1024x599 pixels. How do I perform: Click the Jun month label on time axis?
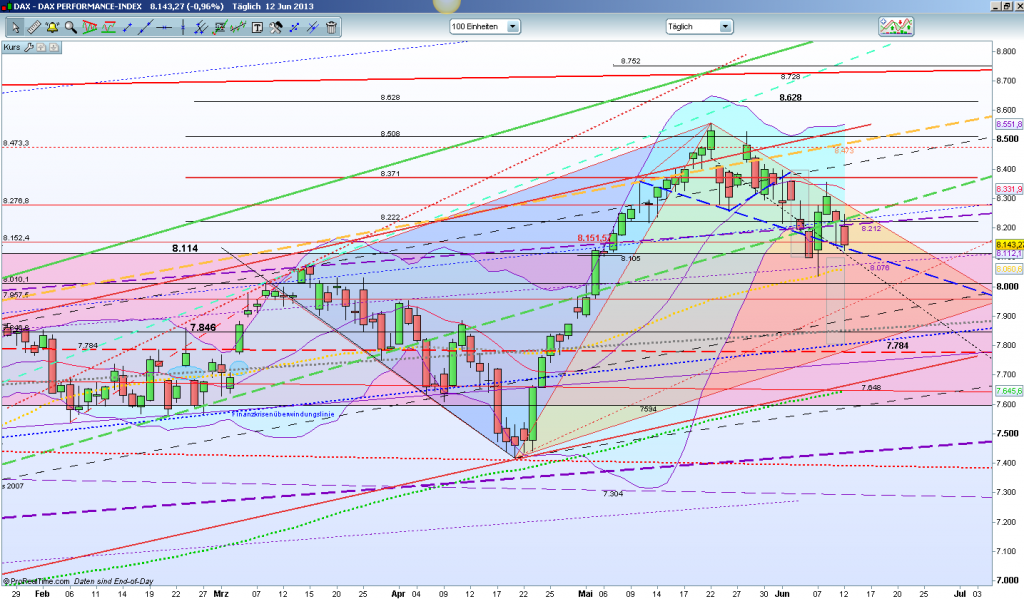[782, 594]
